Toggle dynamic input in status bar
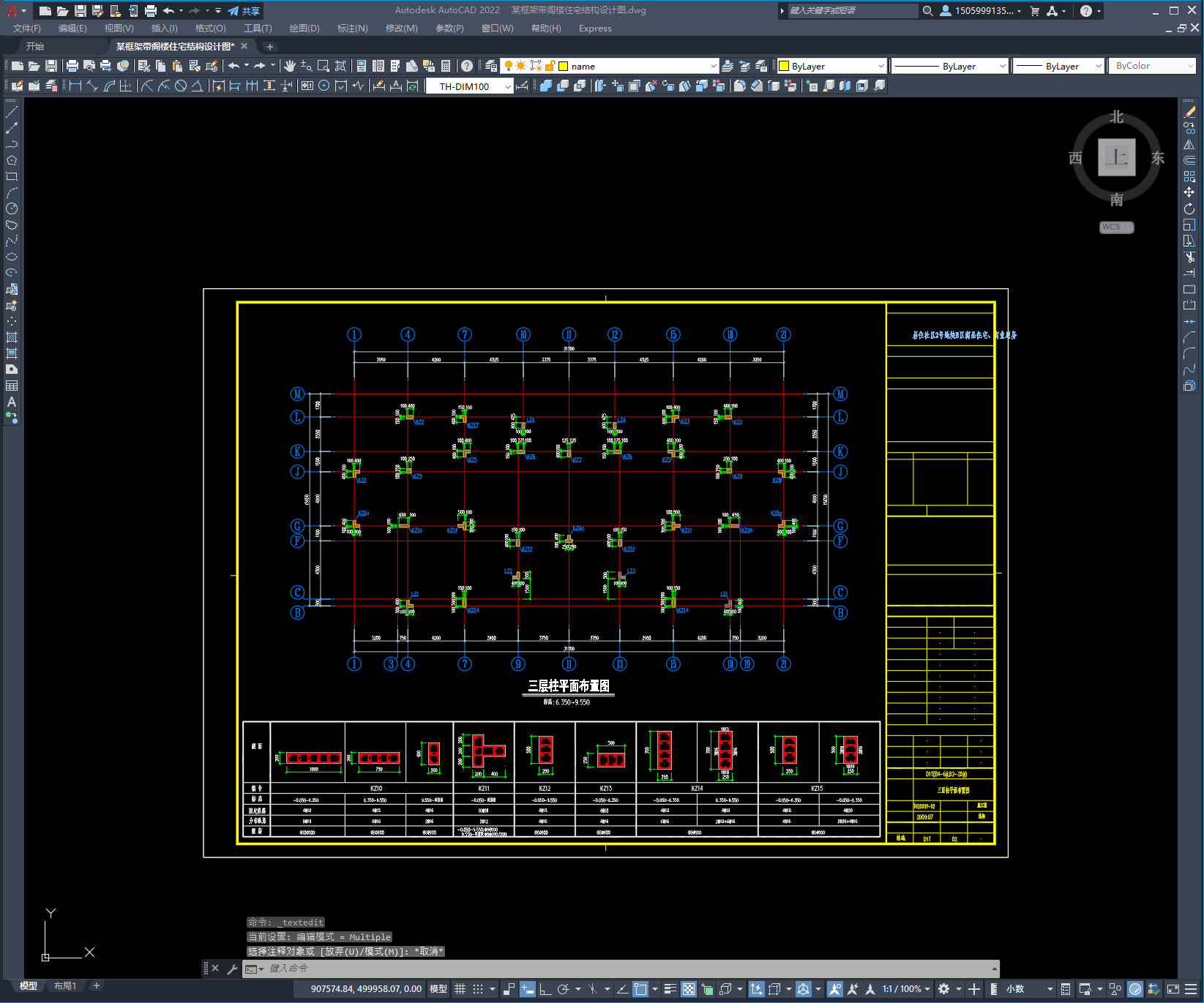Viewport: 1204px width, 1003px height. coord(528,989)
